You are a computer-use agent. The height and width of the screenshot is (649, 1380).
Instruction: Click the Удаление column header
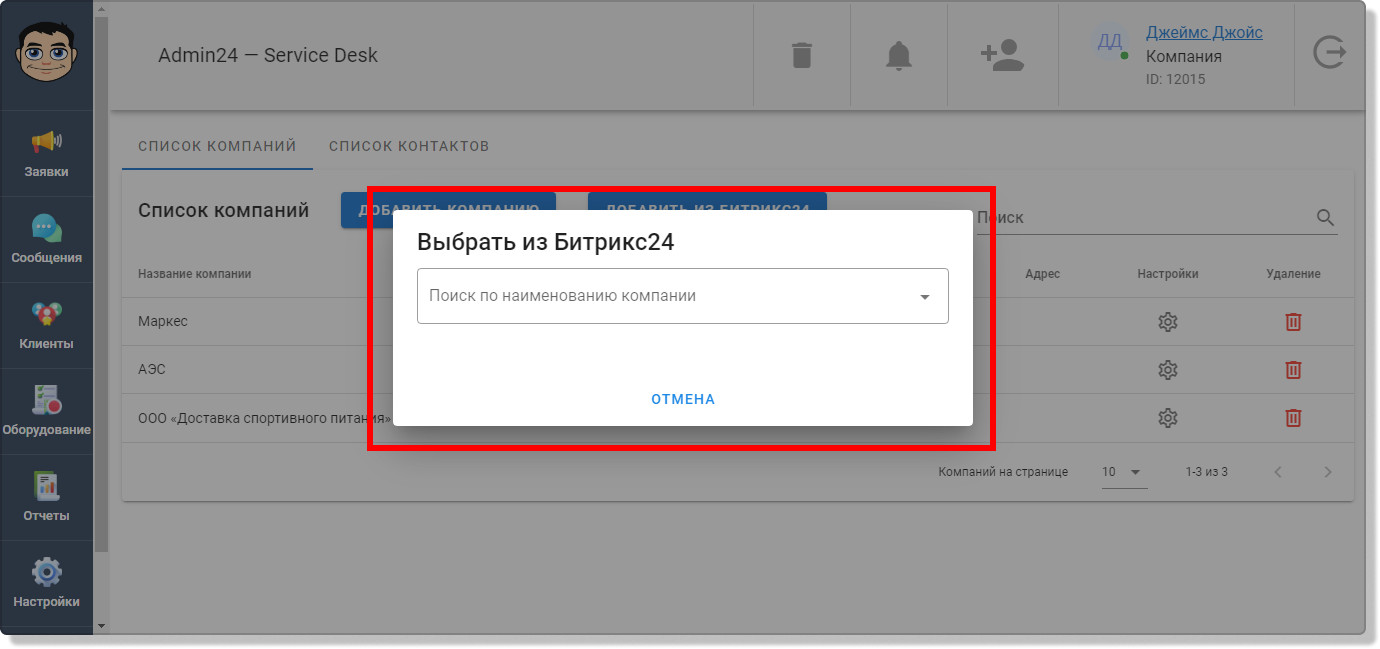[x=1293, y=274]
